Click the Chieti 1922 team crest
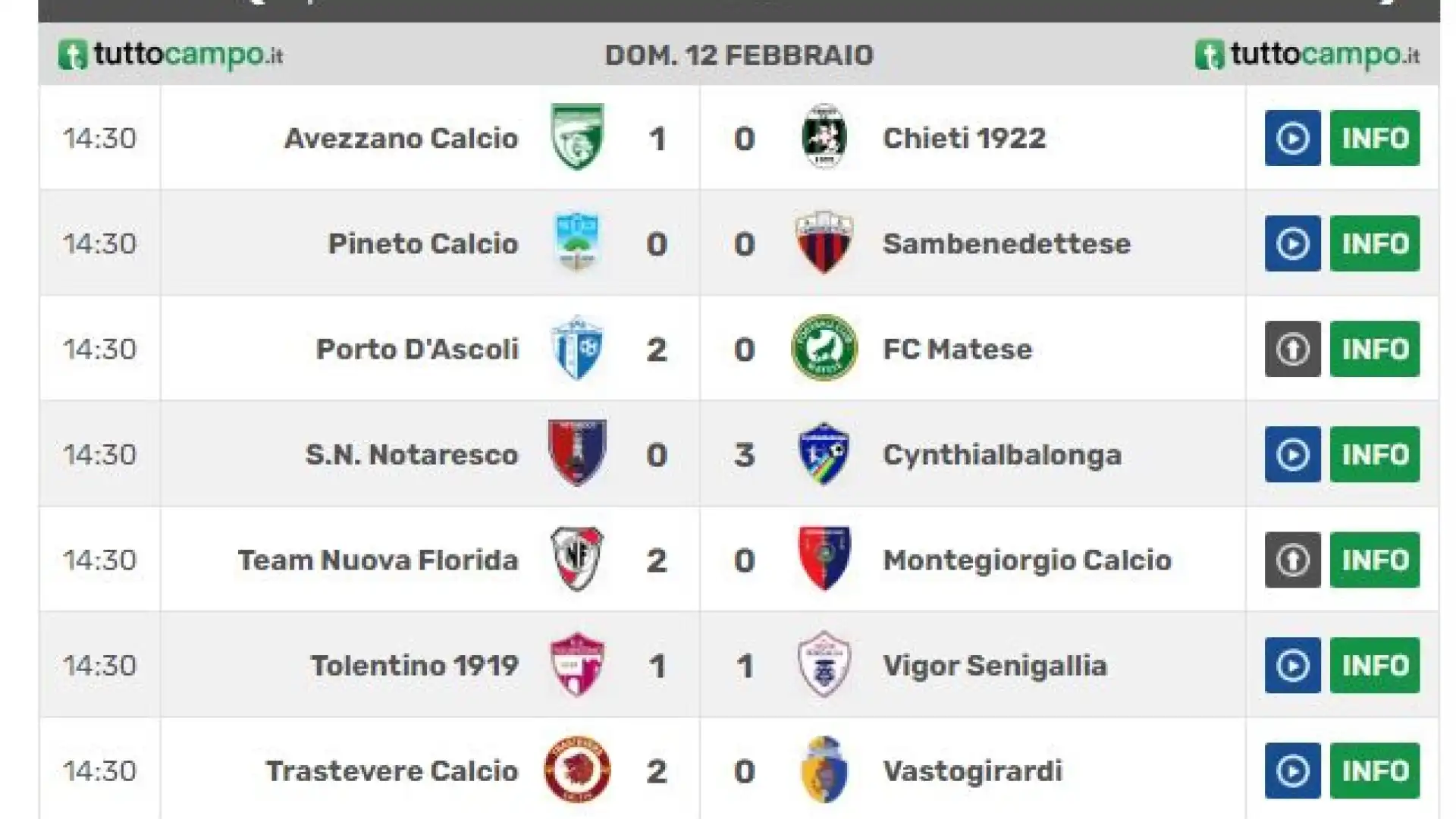Image resolution: width=1456 pixels, height=819 pixels. (824, 137)
